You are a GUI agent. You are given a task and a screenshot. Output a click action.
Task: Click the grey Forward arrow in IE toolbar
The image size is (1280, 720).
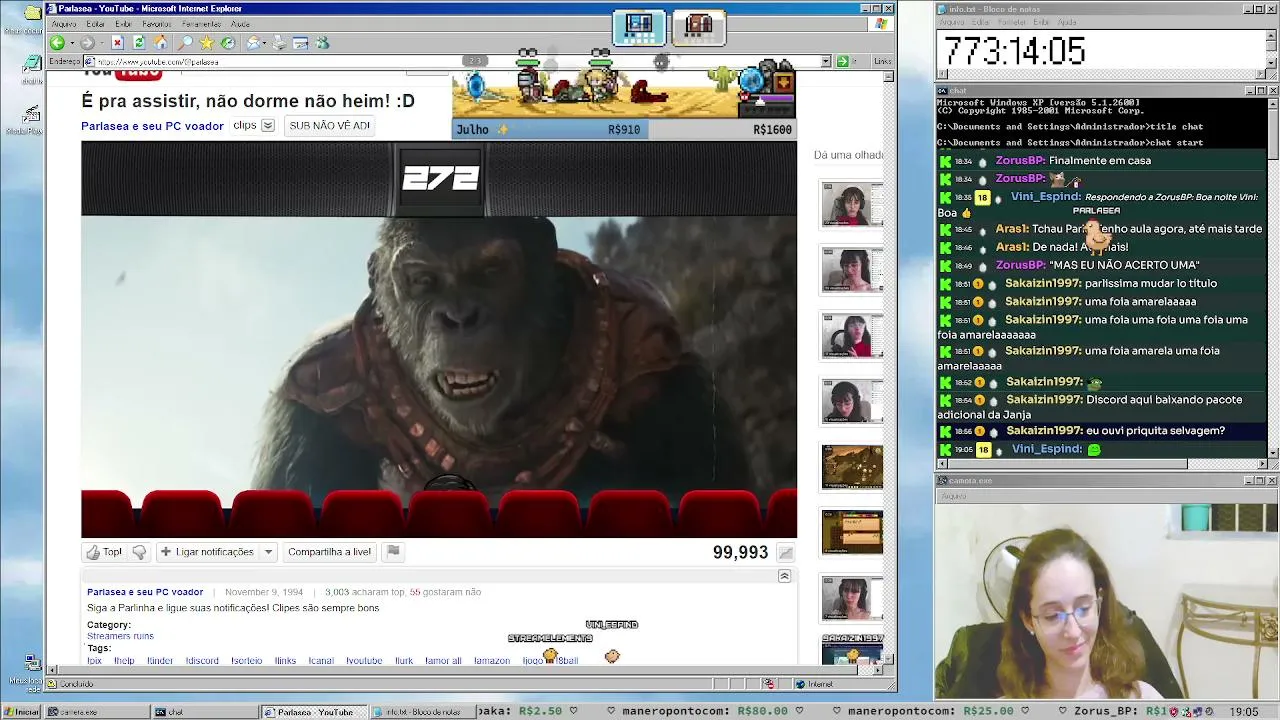pos(87,43)
